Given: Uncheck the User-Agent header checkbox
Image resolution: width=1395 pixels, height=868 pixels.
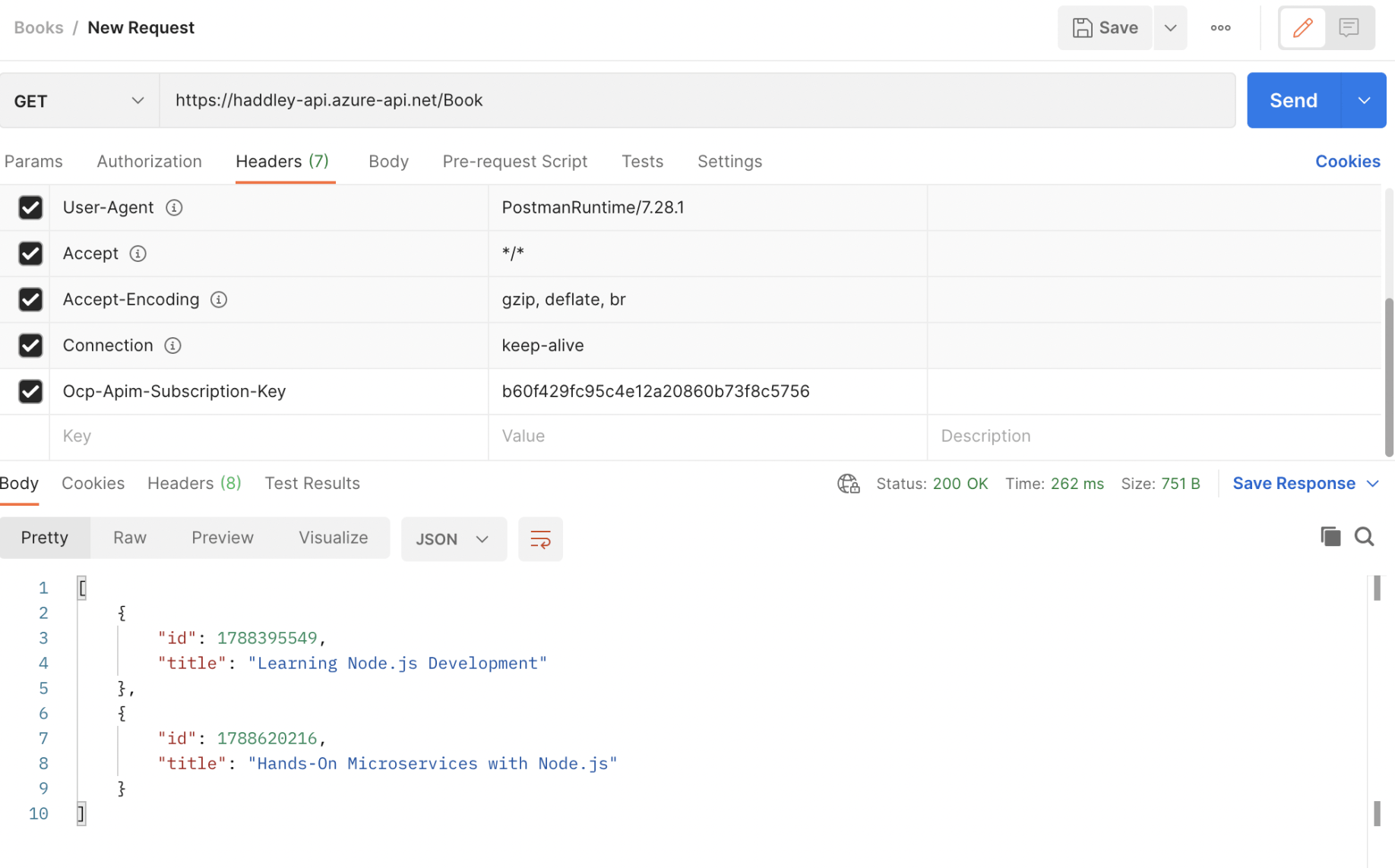Looking at the screenshot, I should click(x=30, y=208).
